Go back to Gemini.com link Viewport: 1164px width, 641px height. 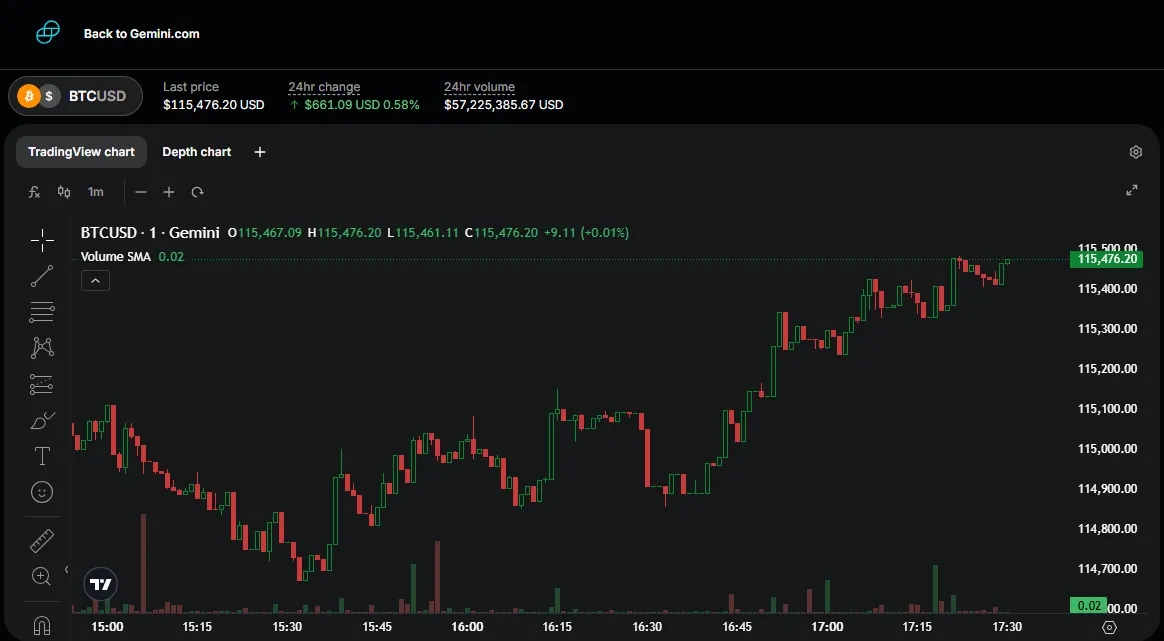[x=141, y=33]
